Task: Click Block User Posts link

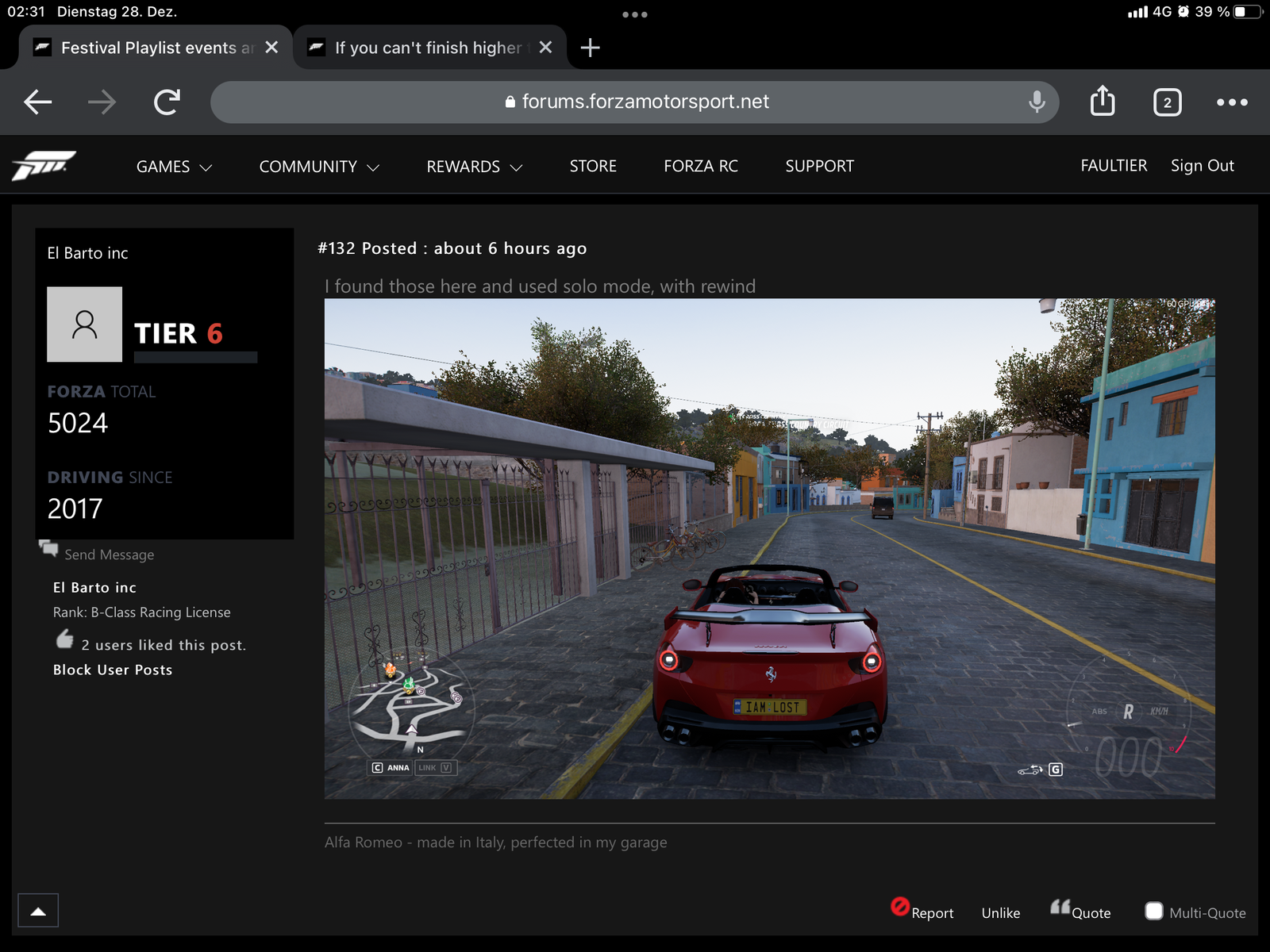Action: pyautogui.click(x=113, y=670)
